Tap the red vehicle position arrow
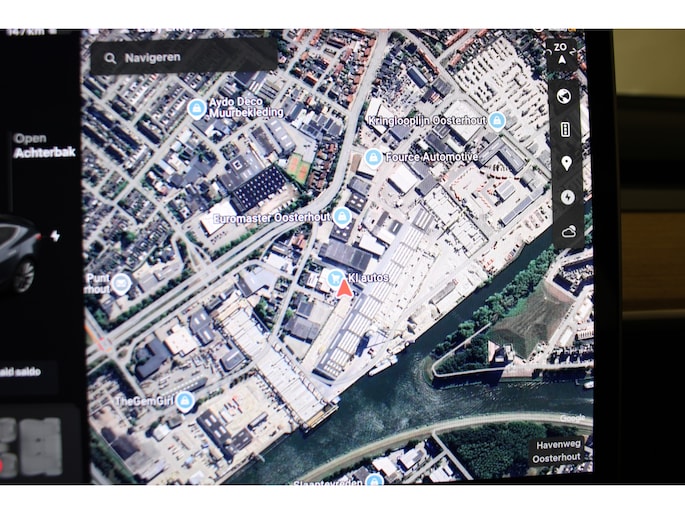685x514 pixels. point(345,290)
